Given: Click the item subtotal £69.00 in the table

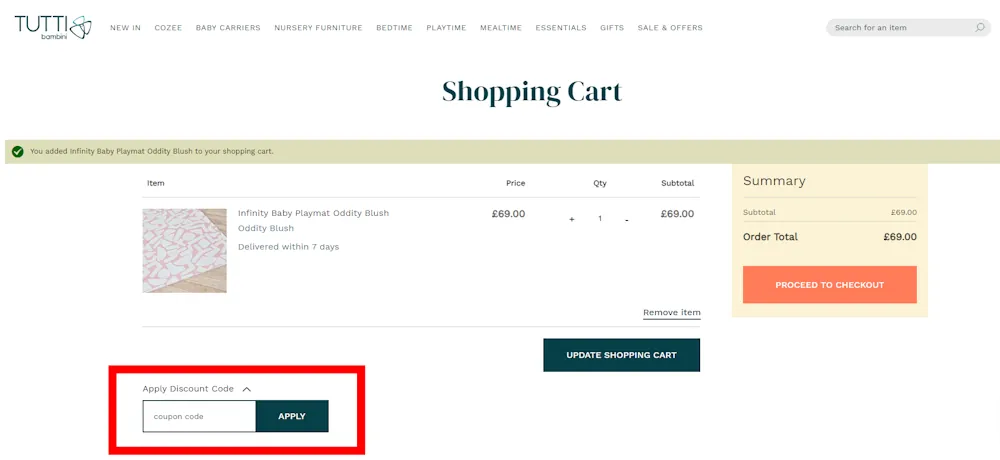Looking at the screenshot, I should click(677, 214).
